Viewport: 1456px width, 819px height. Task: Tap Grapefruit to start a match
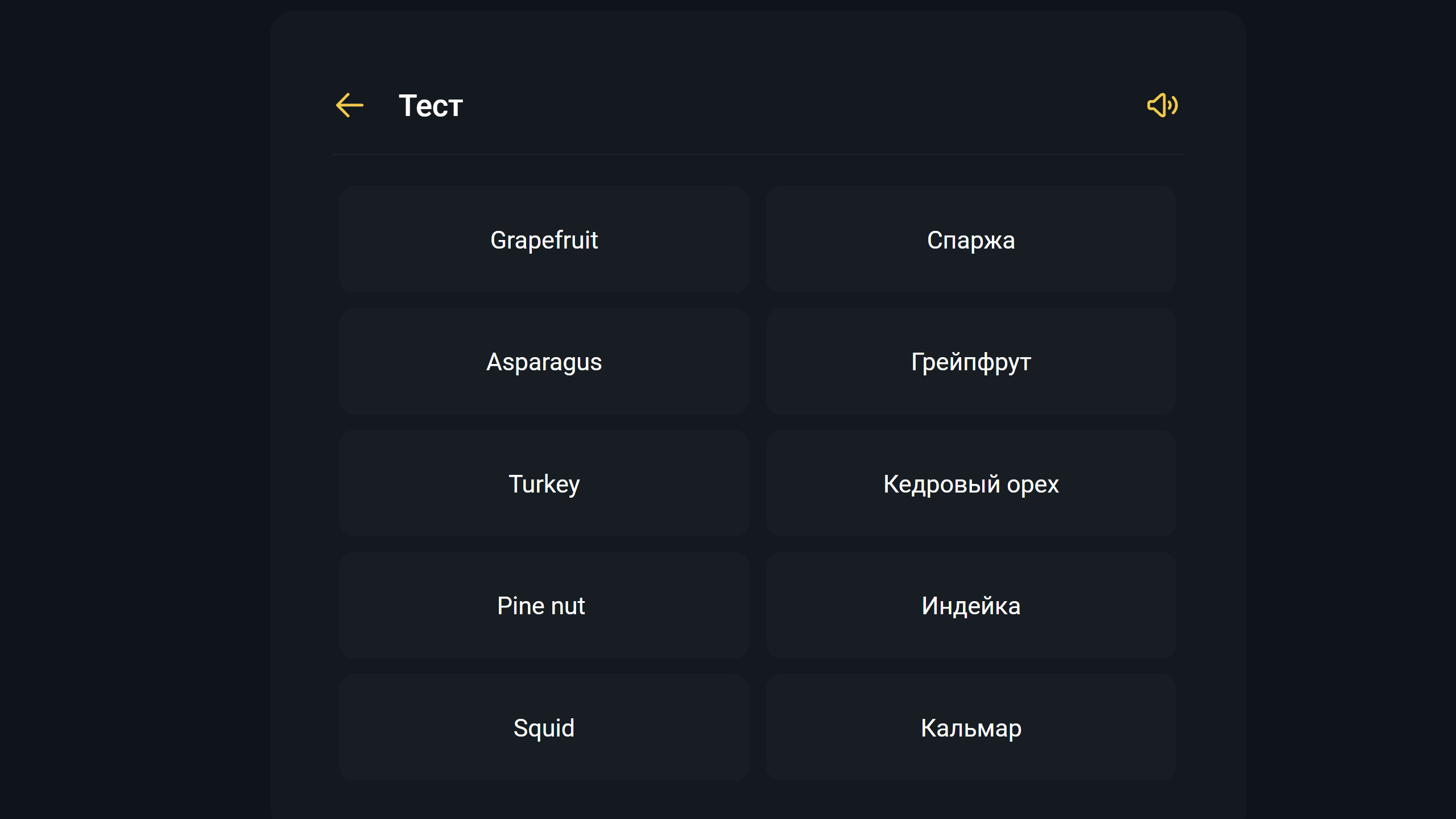[x=544, y=239]
